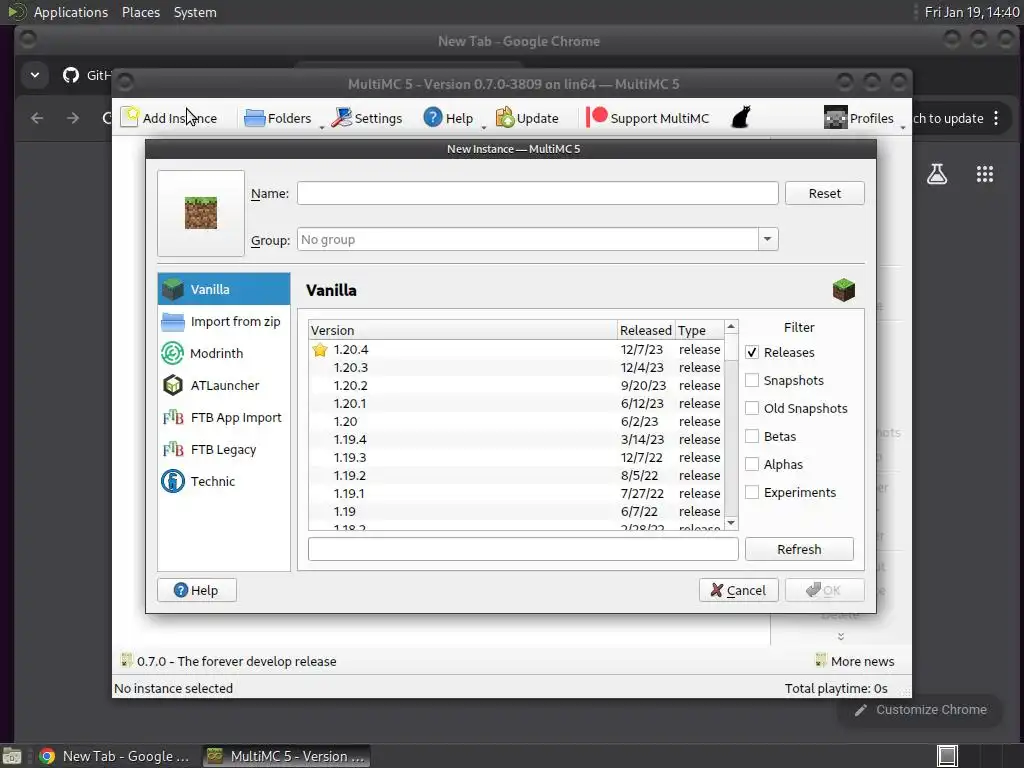Click the dialog Help button
The width and height of the screenshot is (1024, 768).
pos(197,590)
